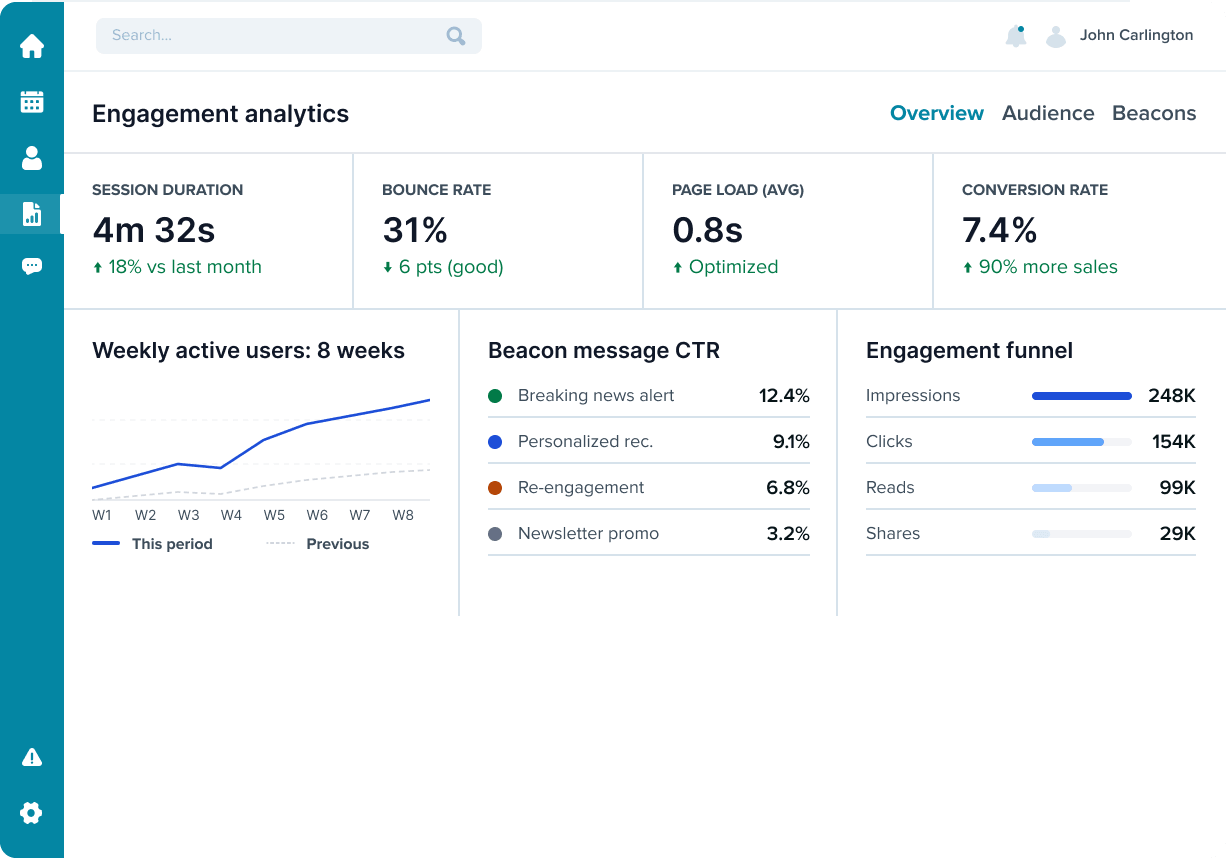
Task: Click the Breaking news alert row label
Action: coord(596,396)
